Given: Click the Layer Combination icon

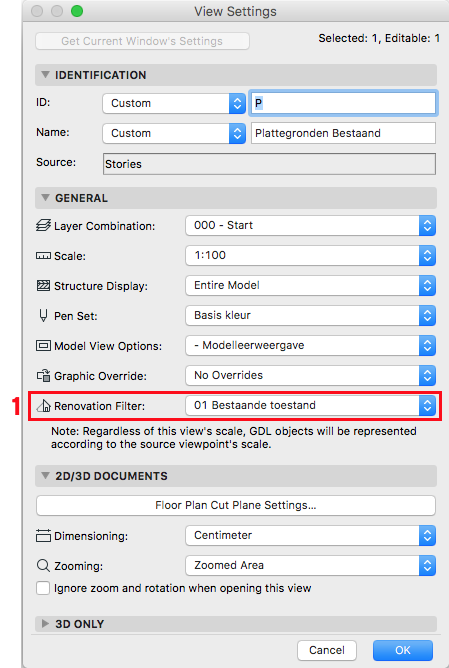Looking at the screenshot, I should [x=43, y=225].
